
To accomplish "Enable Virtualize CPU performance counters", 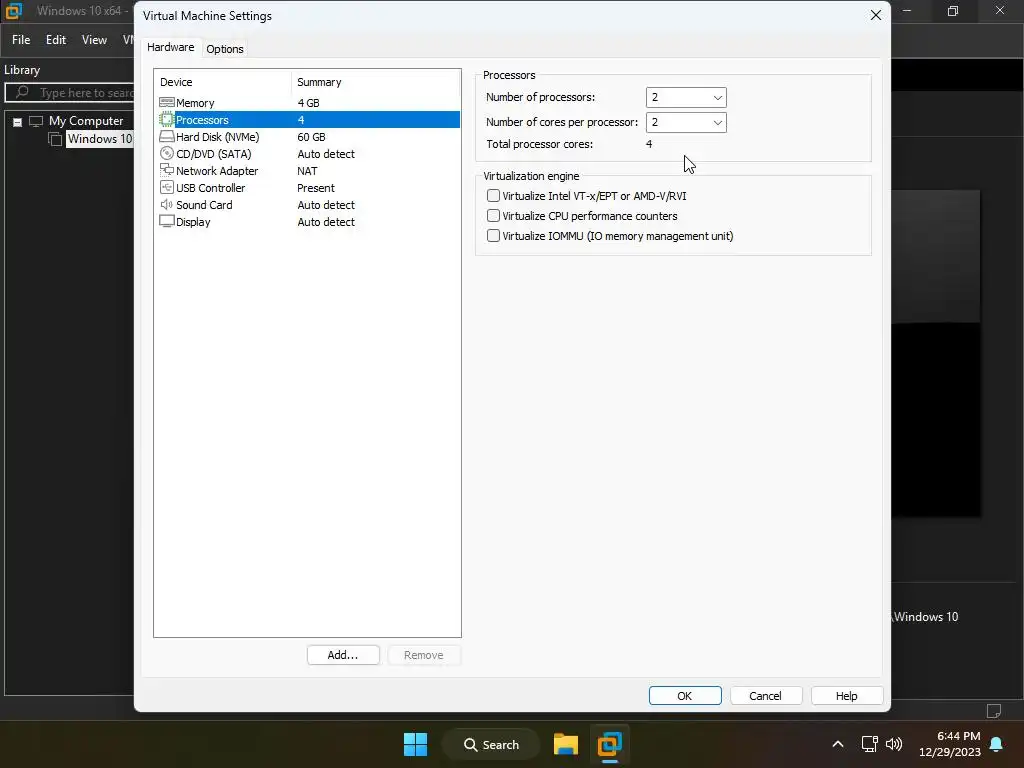I will [x=494, y=216].
